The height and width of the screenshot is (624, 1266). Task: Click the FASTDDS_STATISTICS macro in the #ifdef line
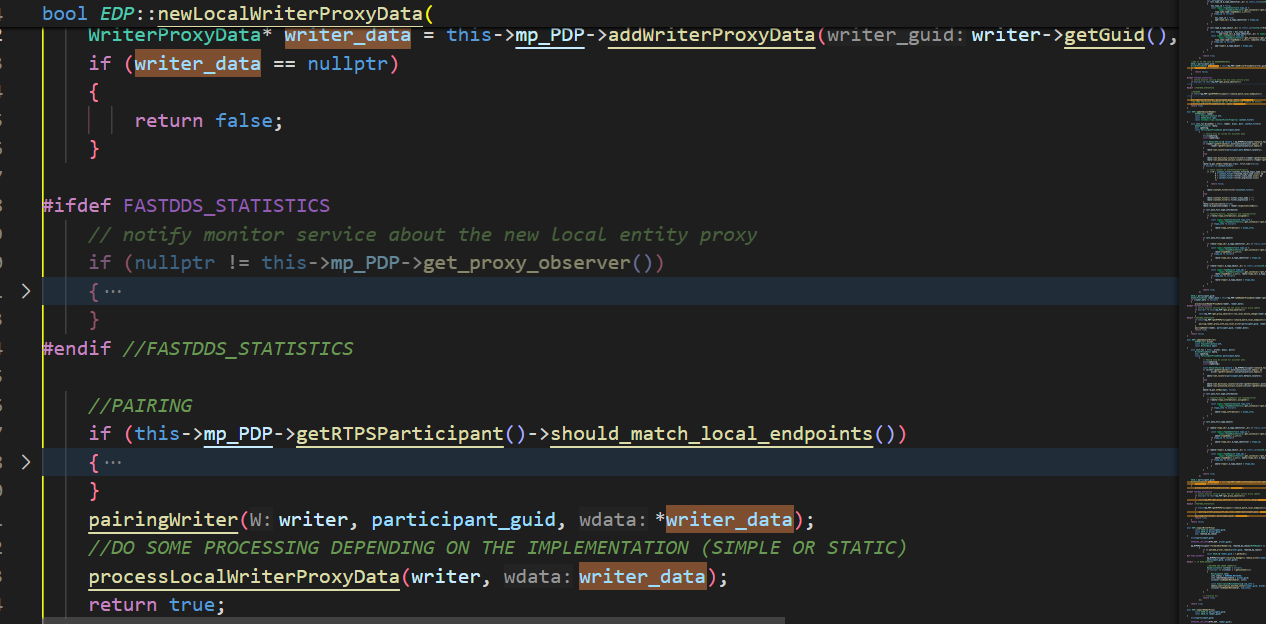pyautogui.click(x=226, y=206)
